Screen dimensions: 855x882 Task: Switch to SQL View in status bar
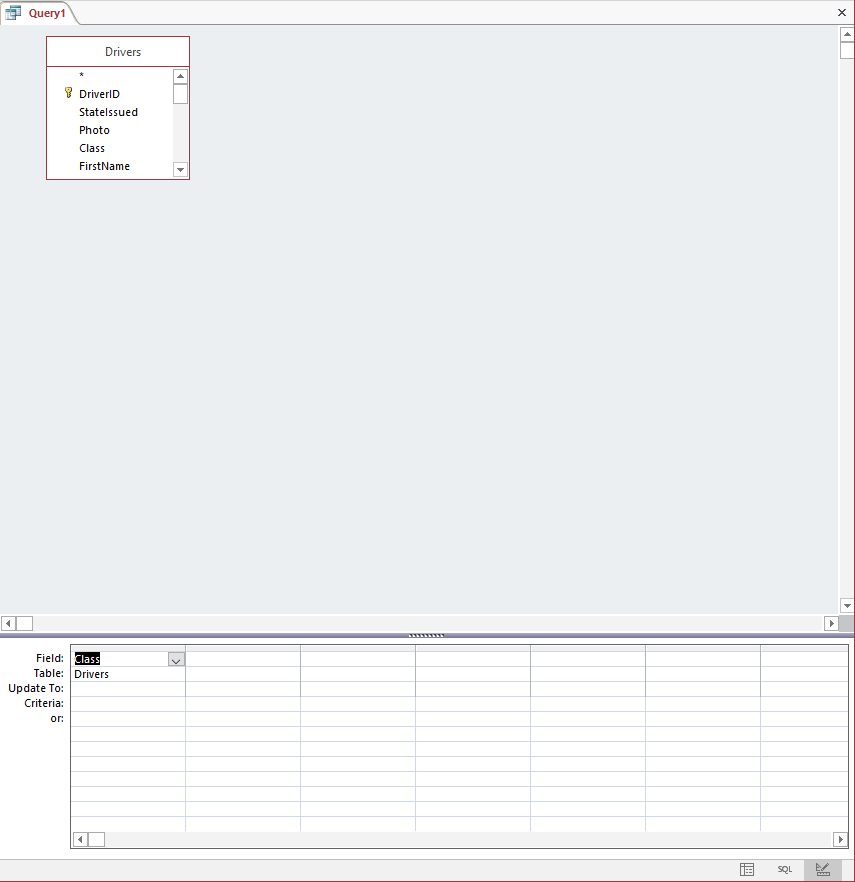tap(785, 869)
